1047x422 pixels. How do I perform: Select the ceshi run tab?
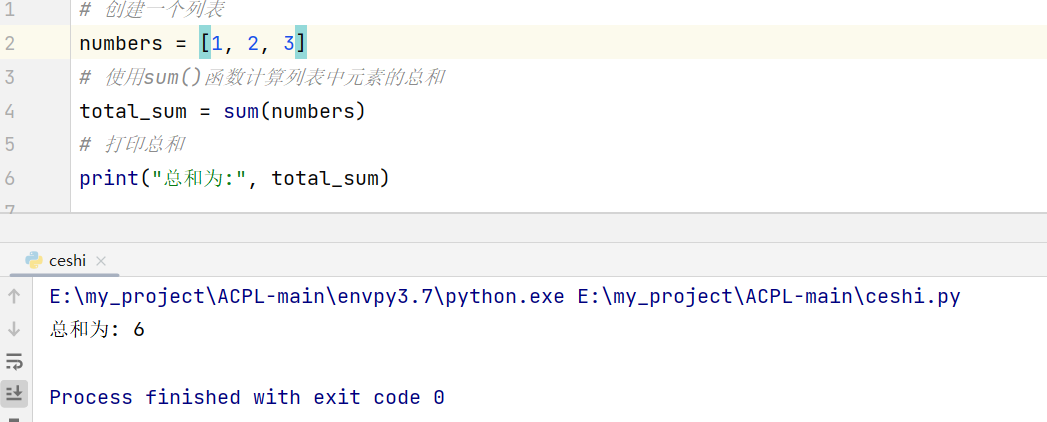[x=67, y=260]
